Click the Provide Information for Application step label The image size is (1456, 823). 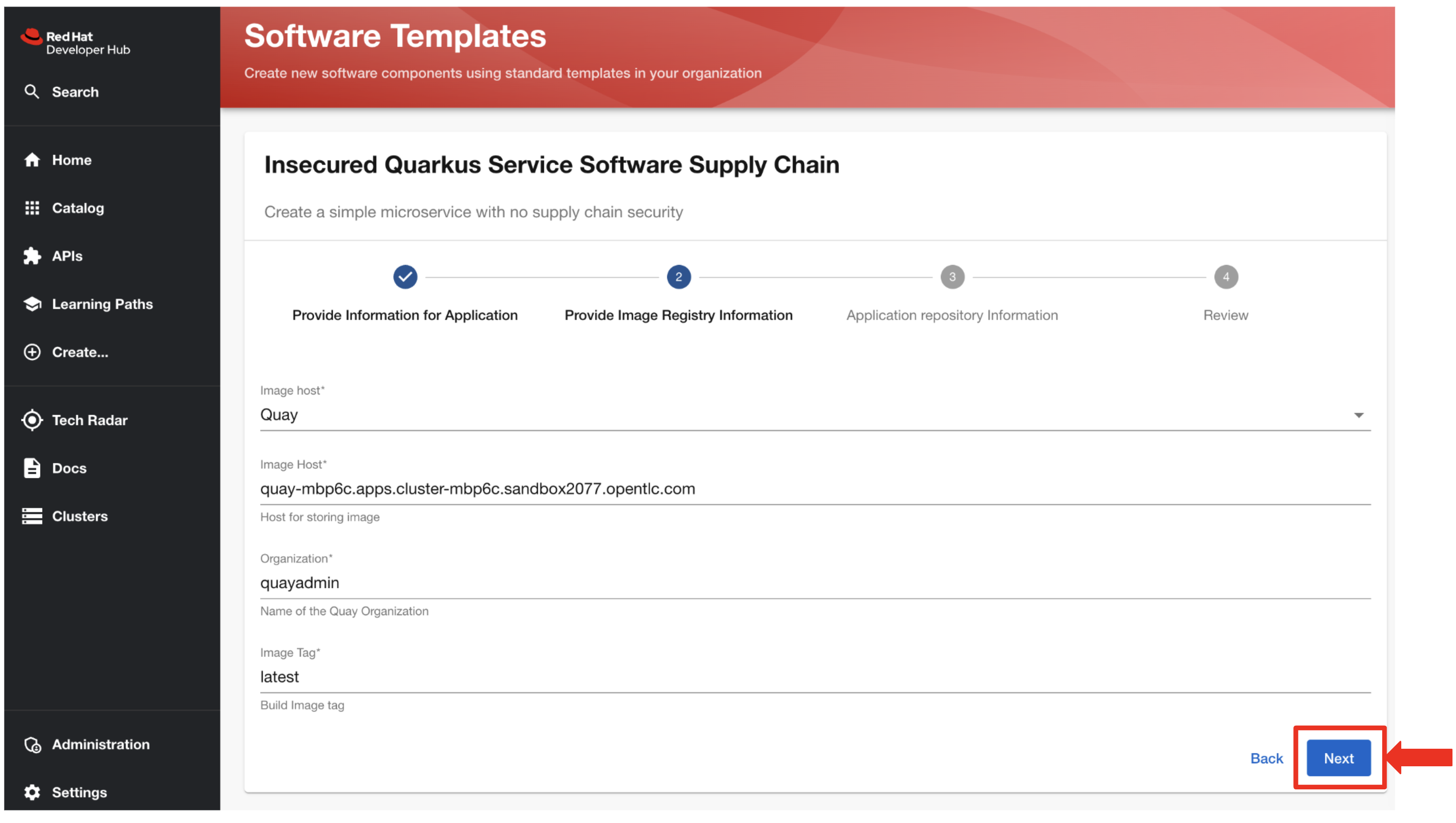(405, 316)
